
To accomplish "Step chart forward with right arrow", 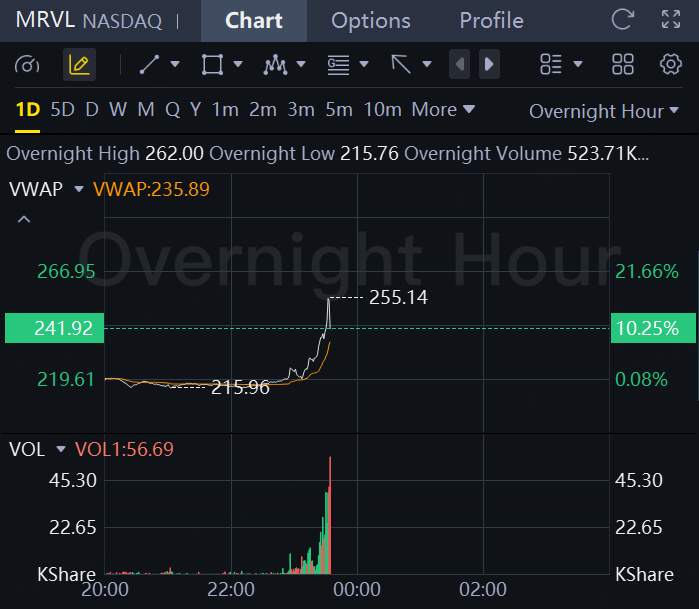I will tap(489, 64).
